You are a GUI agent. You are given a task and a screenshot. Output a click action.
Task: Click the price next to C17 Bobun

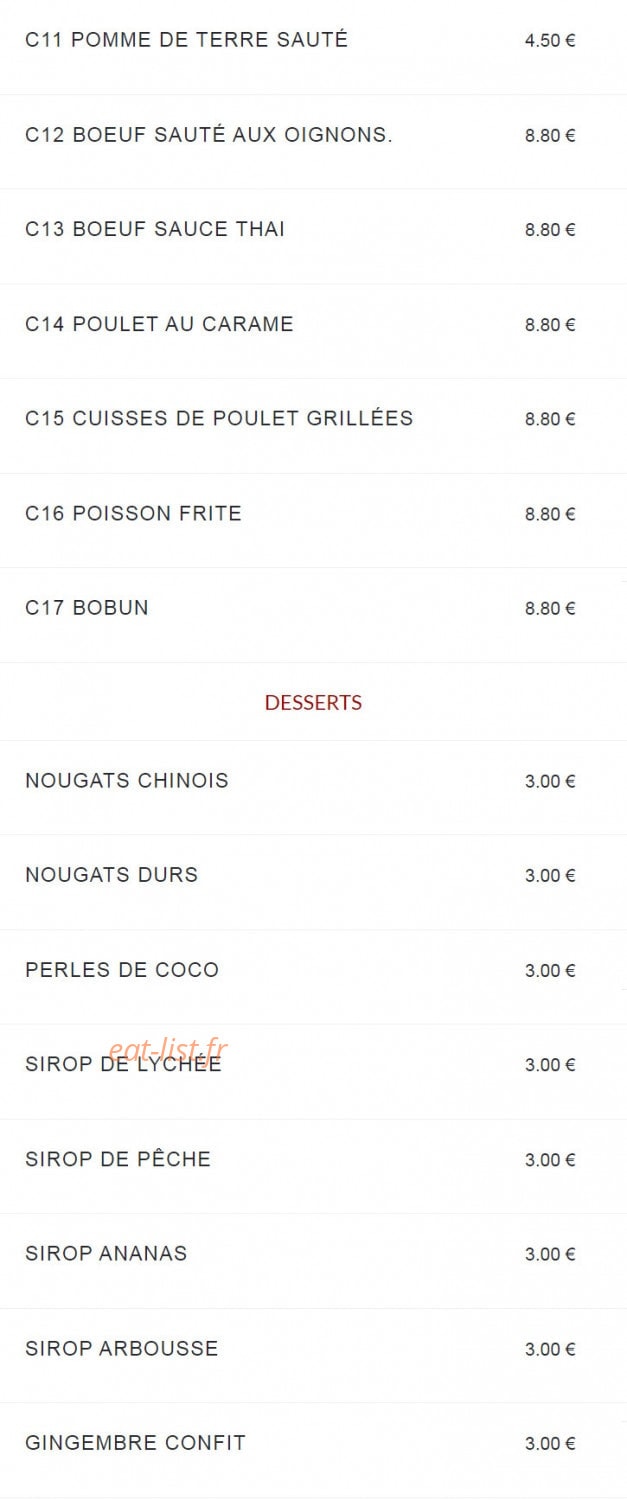click(x=550, y=608)
